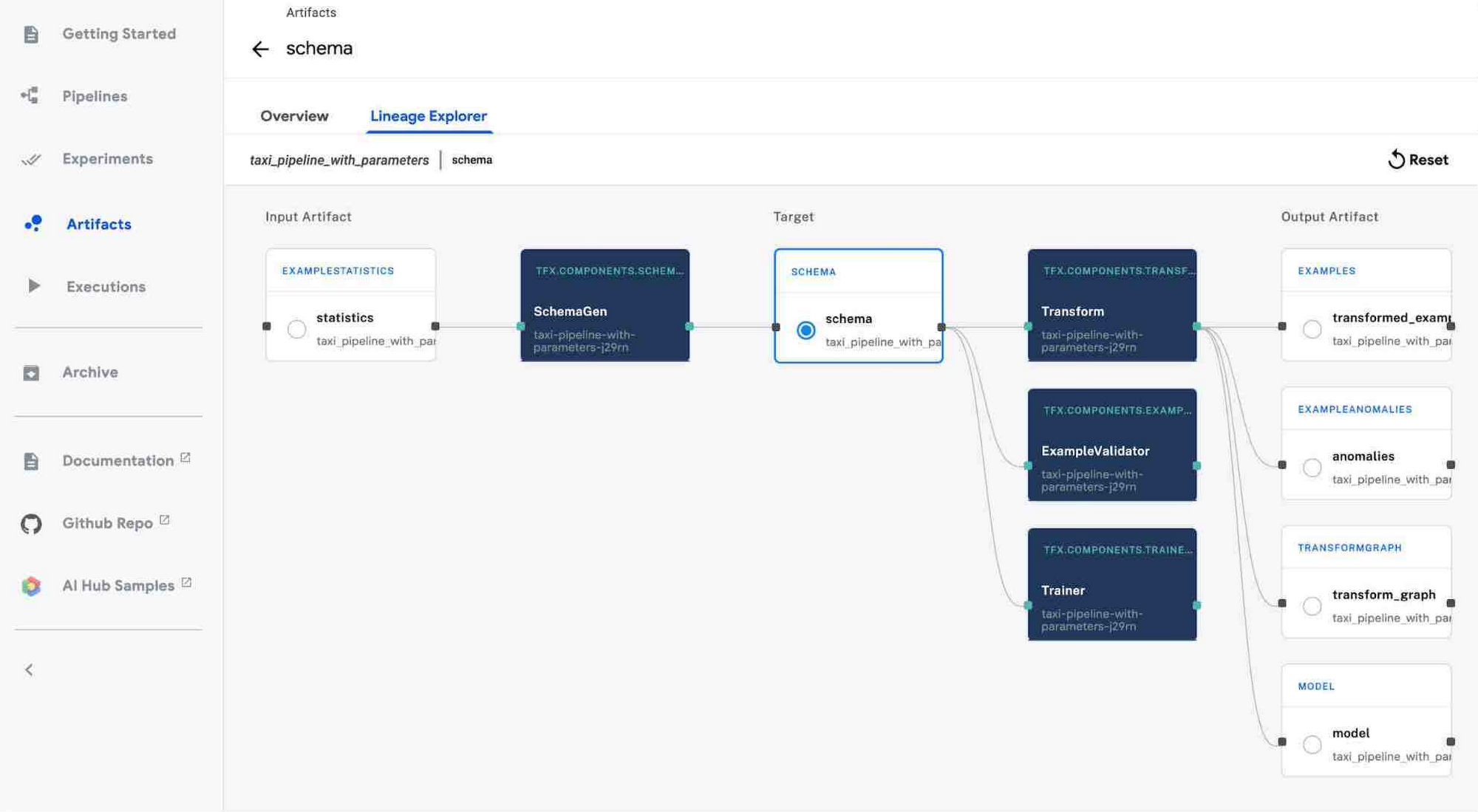Click the Getting Started document icon
Viewport: 1478px width, 812px height.
coord(30,34)
